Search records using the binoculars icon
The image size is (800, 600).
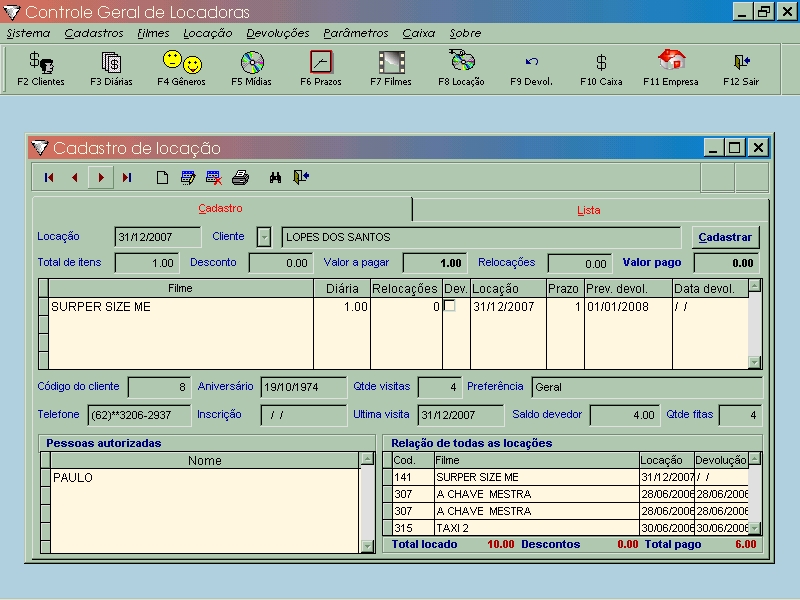click(x=275, y=178)
